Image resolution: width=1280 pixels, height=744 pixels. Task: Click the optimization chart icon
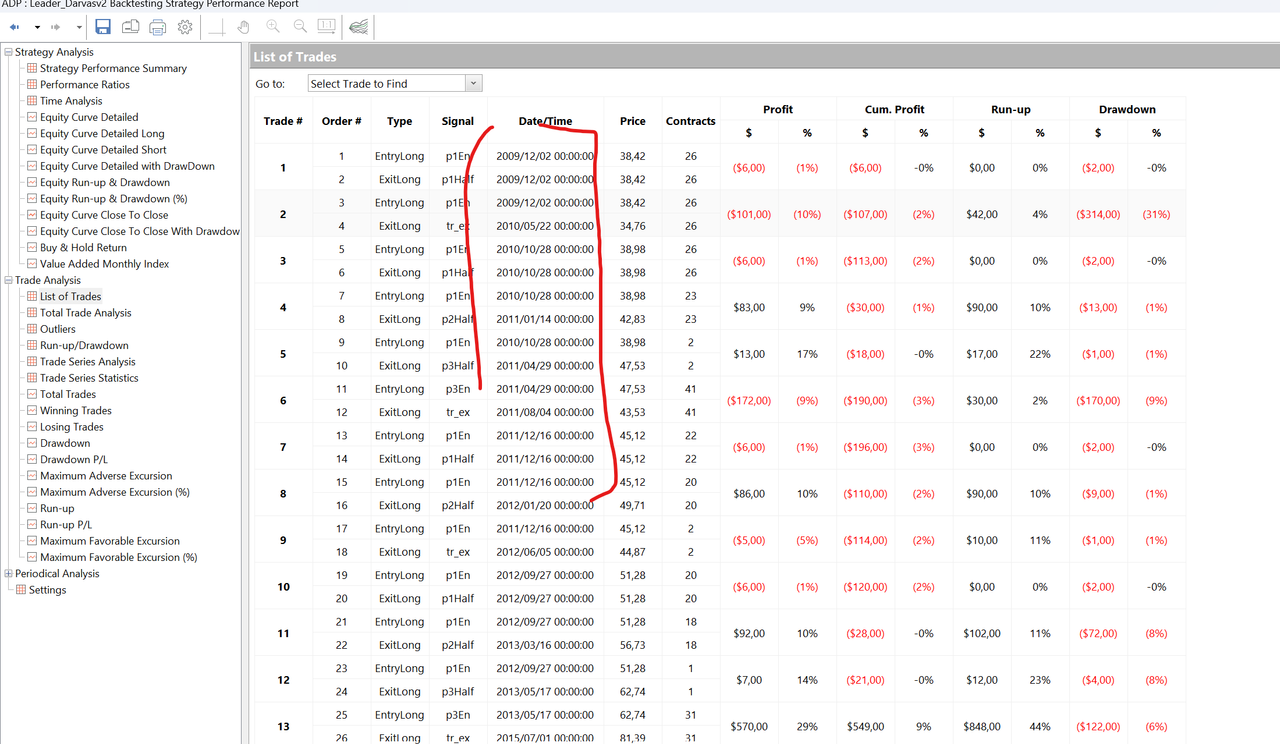(x=359, y=27)
